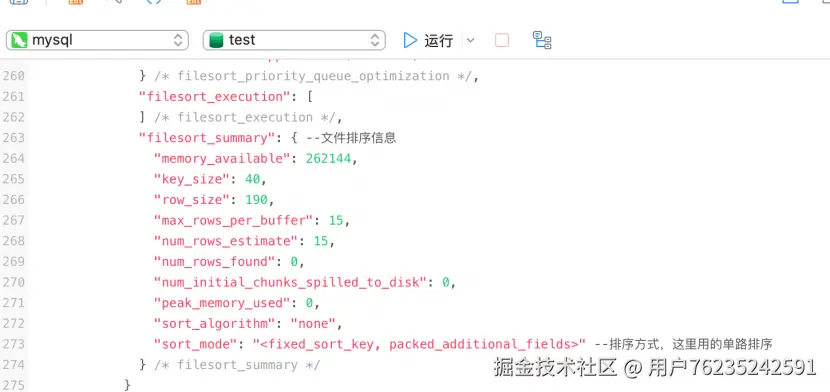Run the query with 运行 button
This screenshot has height=392, width=830.
pyautogui.click(x=428, y=40)
